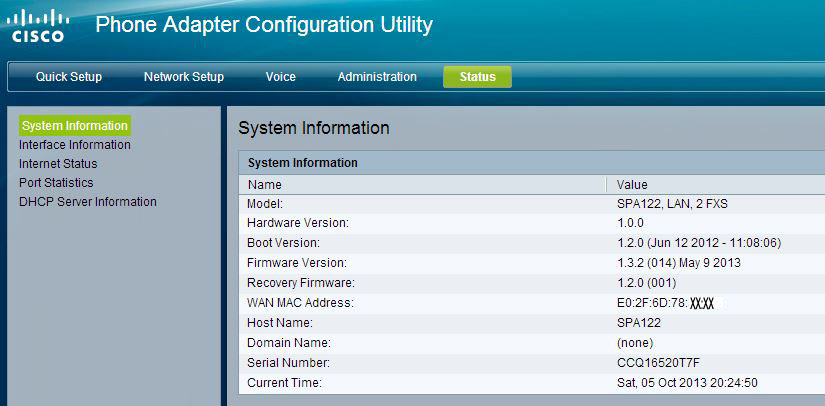The width and height of the screenshot is (825, 406).
Task: Click the Cisco logo
Action: [x=38, y=26]
